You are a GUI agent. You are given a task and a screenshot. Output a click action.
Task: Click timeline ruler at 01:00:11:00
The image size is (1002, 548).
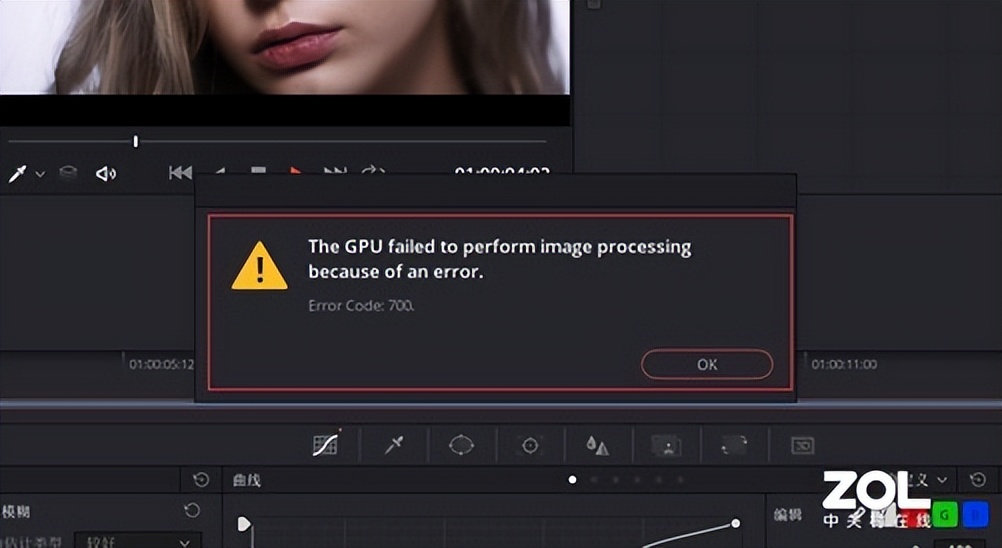844,364
